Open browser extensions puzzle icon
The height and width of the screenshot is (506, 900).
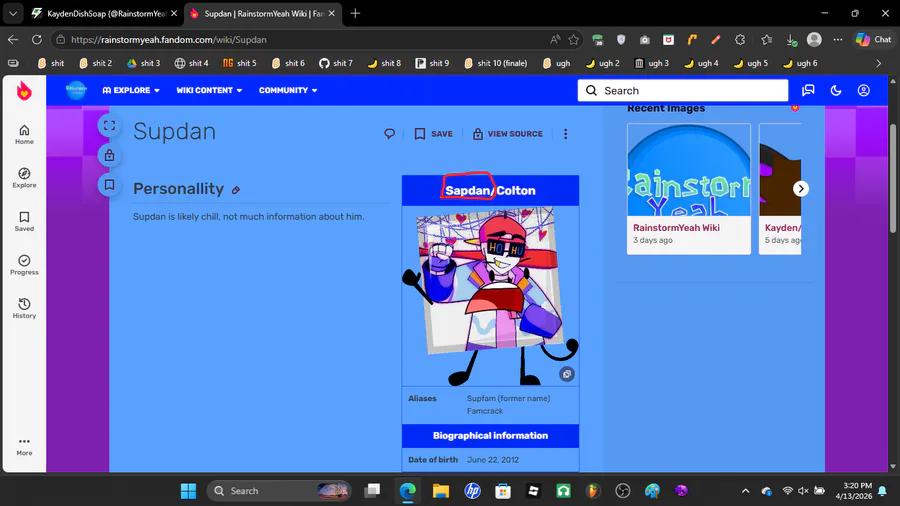740,40
